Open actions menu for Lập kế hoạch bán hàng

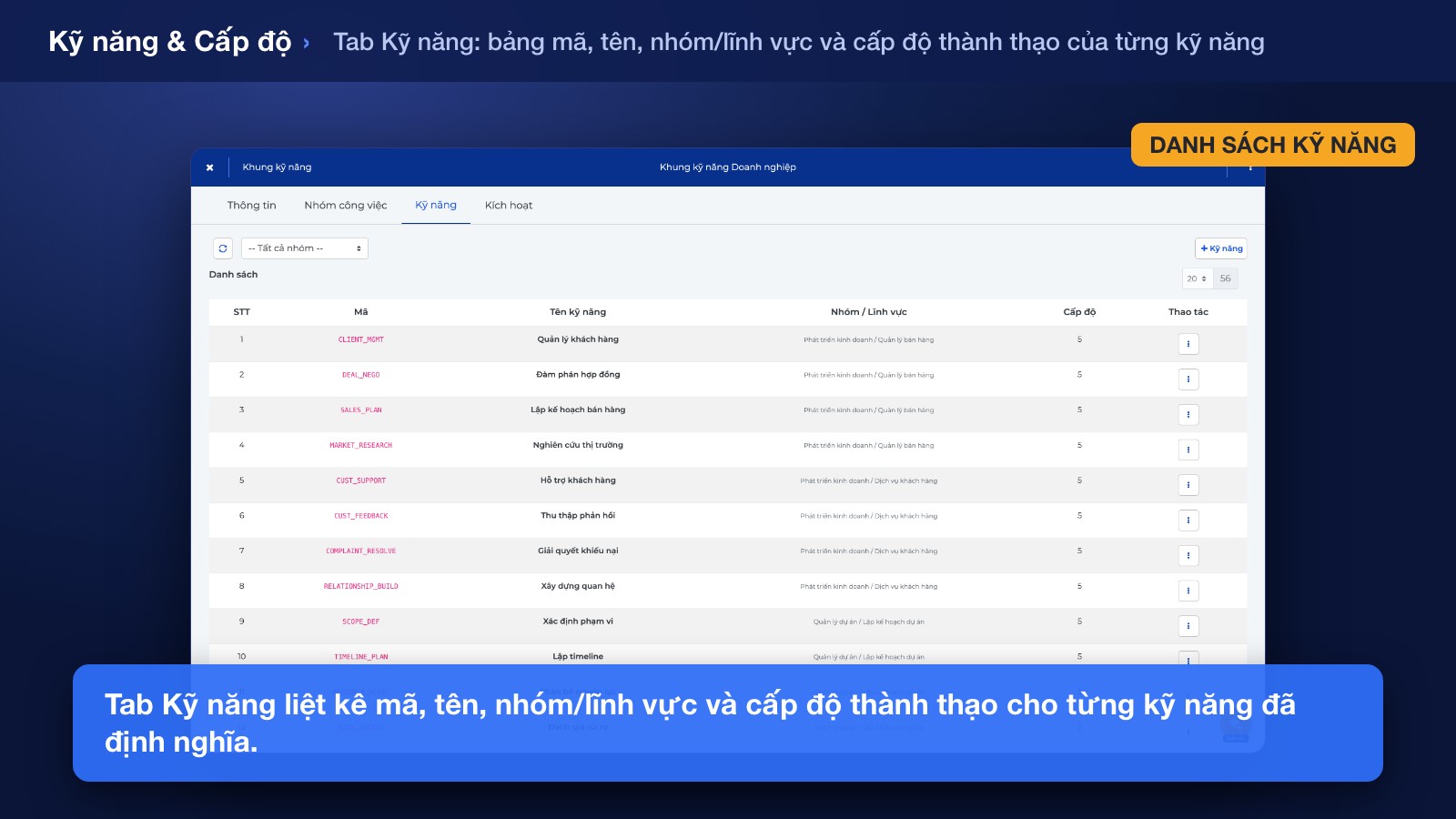[1188, 415]
